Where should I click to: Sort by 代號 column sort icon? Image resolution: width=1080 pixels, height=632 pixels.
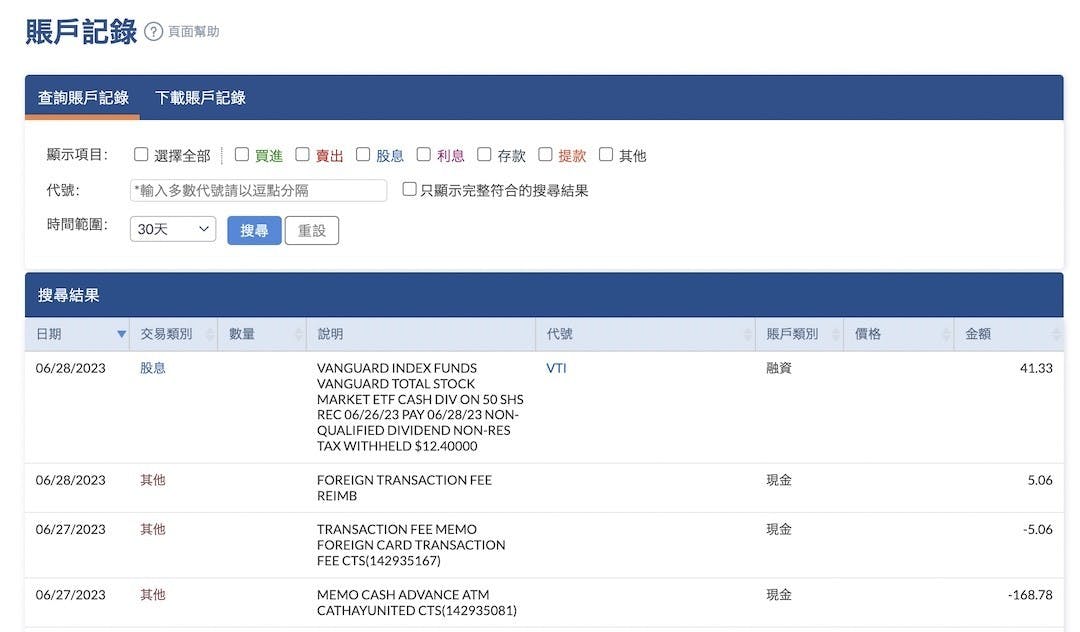(x=747, y=335)
